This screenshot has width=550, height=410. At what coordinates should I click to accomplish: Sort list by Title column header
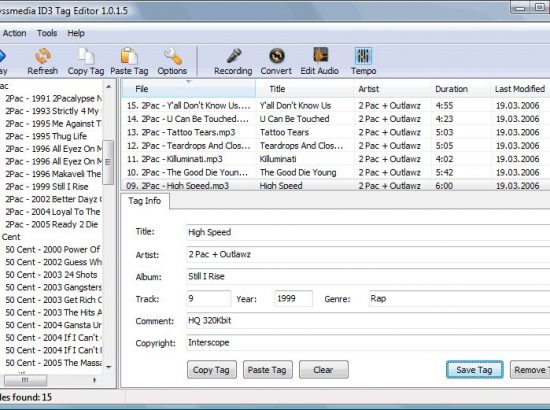pos(304,89)
